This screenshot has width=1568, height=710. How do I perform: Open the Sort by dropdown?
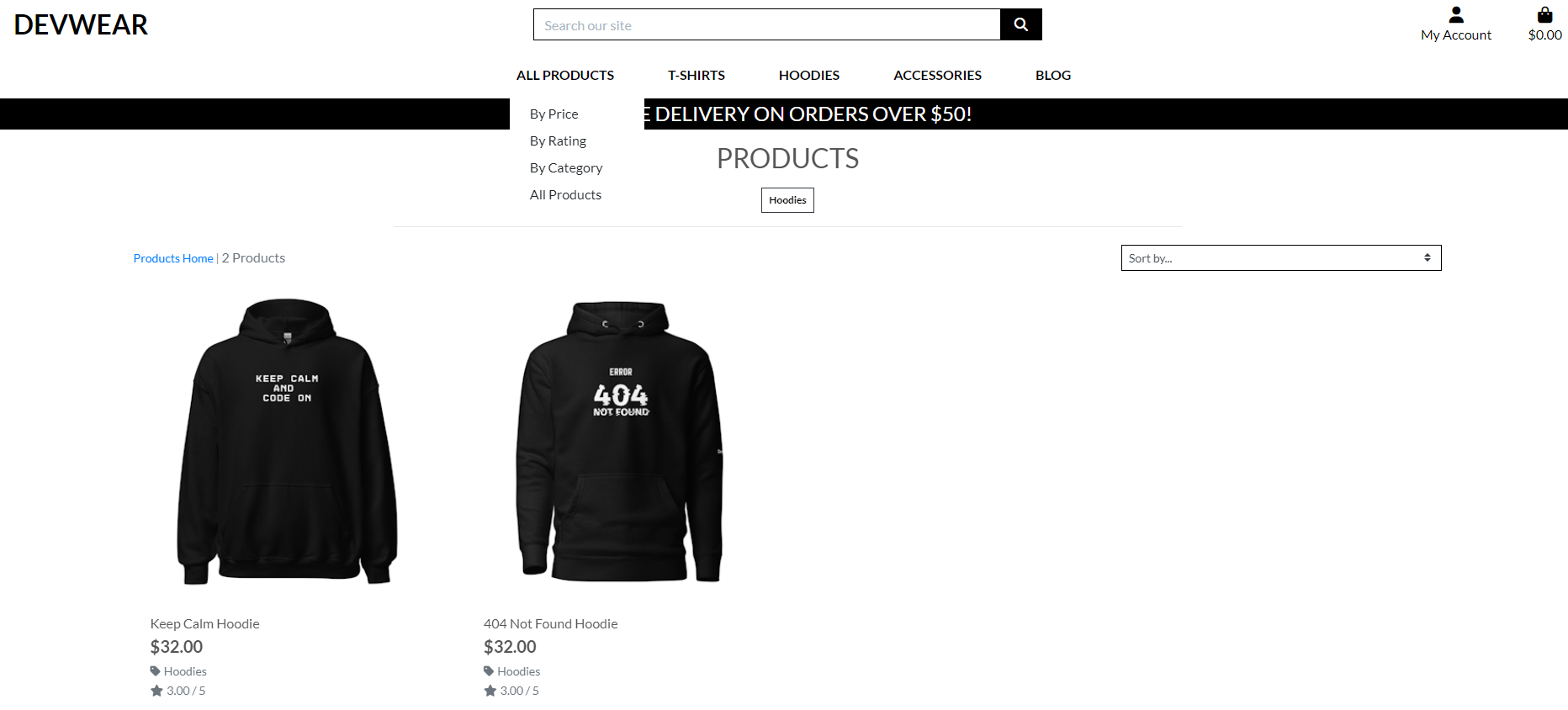click(1280, 258)
